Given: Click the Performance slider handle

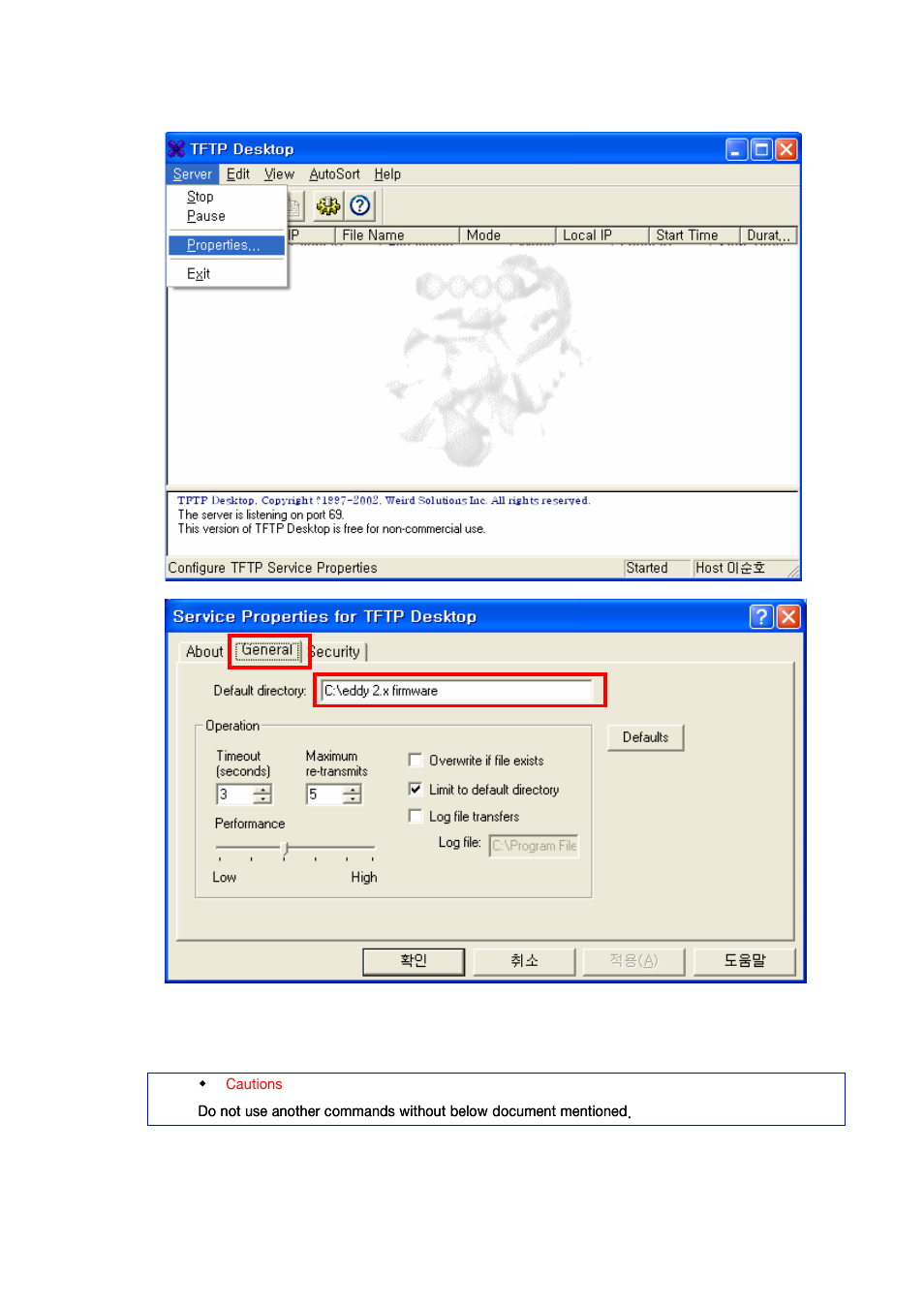Looking at the screenshot, I should click(285, 849).
